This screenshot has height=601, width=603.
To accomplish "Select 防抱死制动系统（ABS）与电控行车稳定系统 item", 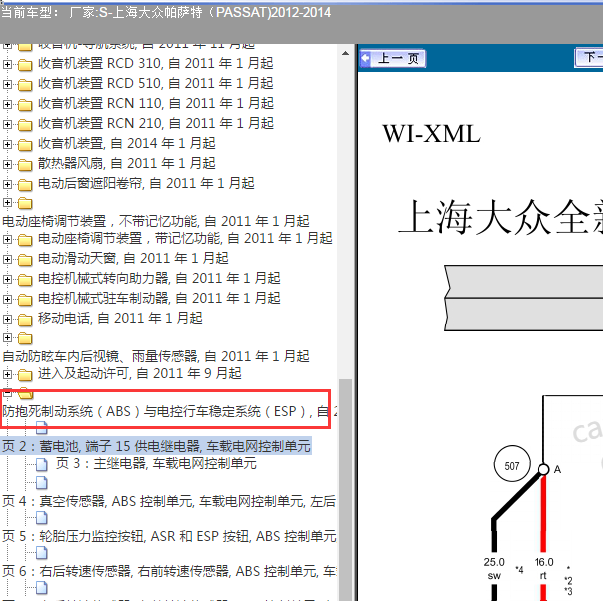I will click(169, 411).
